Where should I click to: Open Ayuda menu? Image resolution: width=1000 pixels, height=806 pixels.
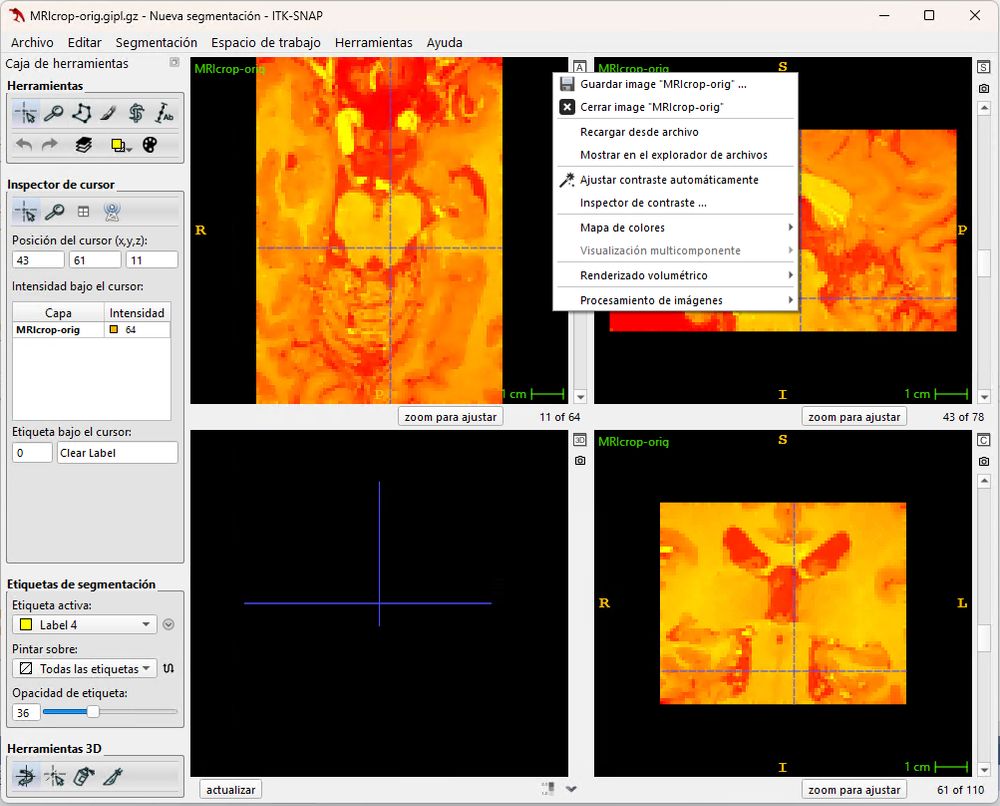(x=445, y=43)
